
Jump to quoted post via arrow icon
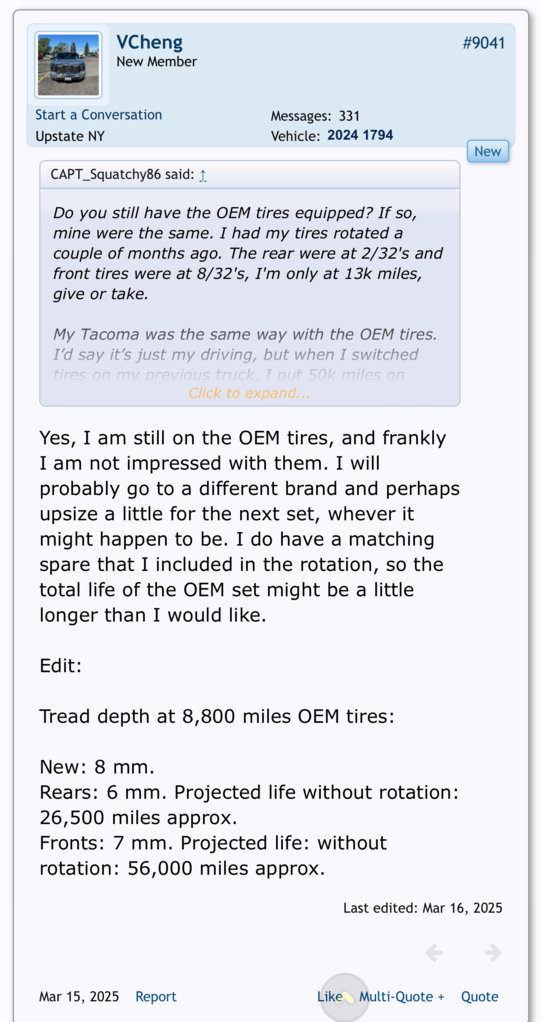[x=203, y=175]
